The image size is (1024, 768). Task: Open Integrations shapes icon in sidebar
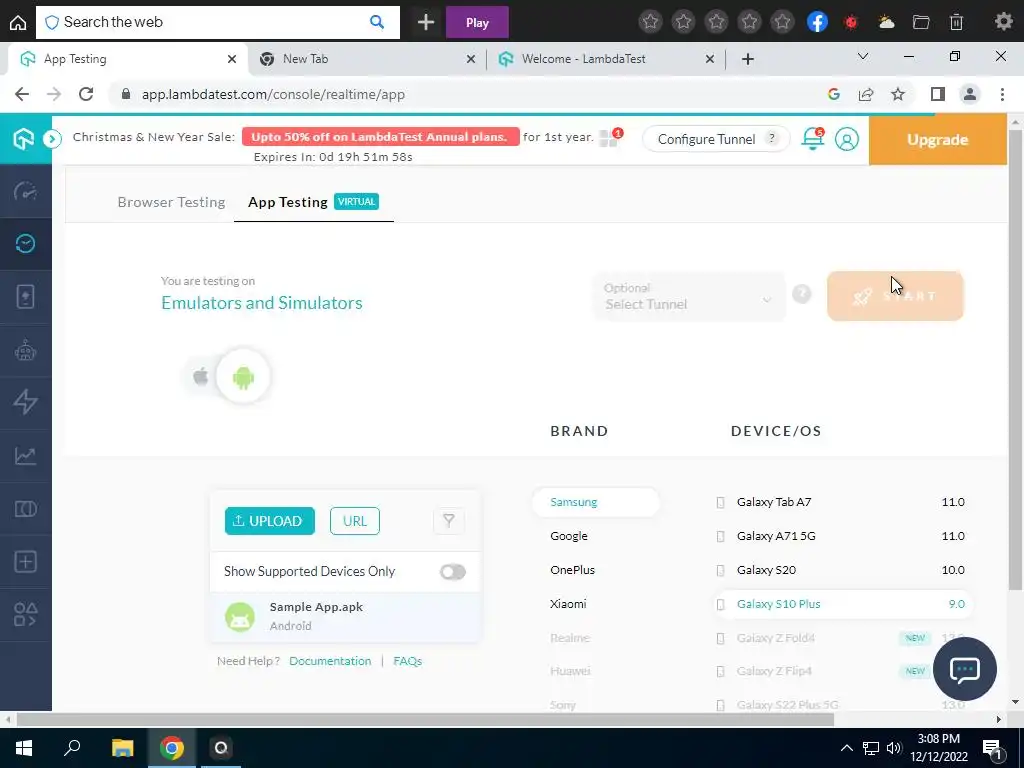click(x=25, y=615)
